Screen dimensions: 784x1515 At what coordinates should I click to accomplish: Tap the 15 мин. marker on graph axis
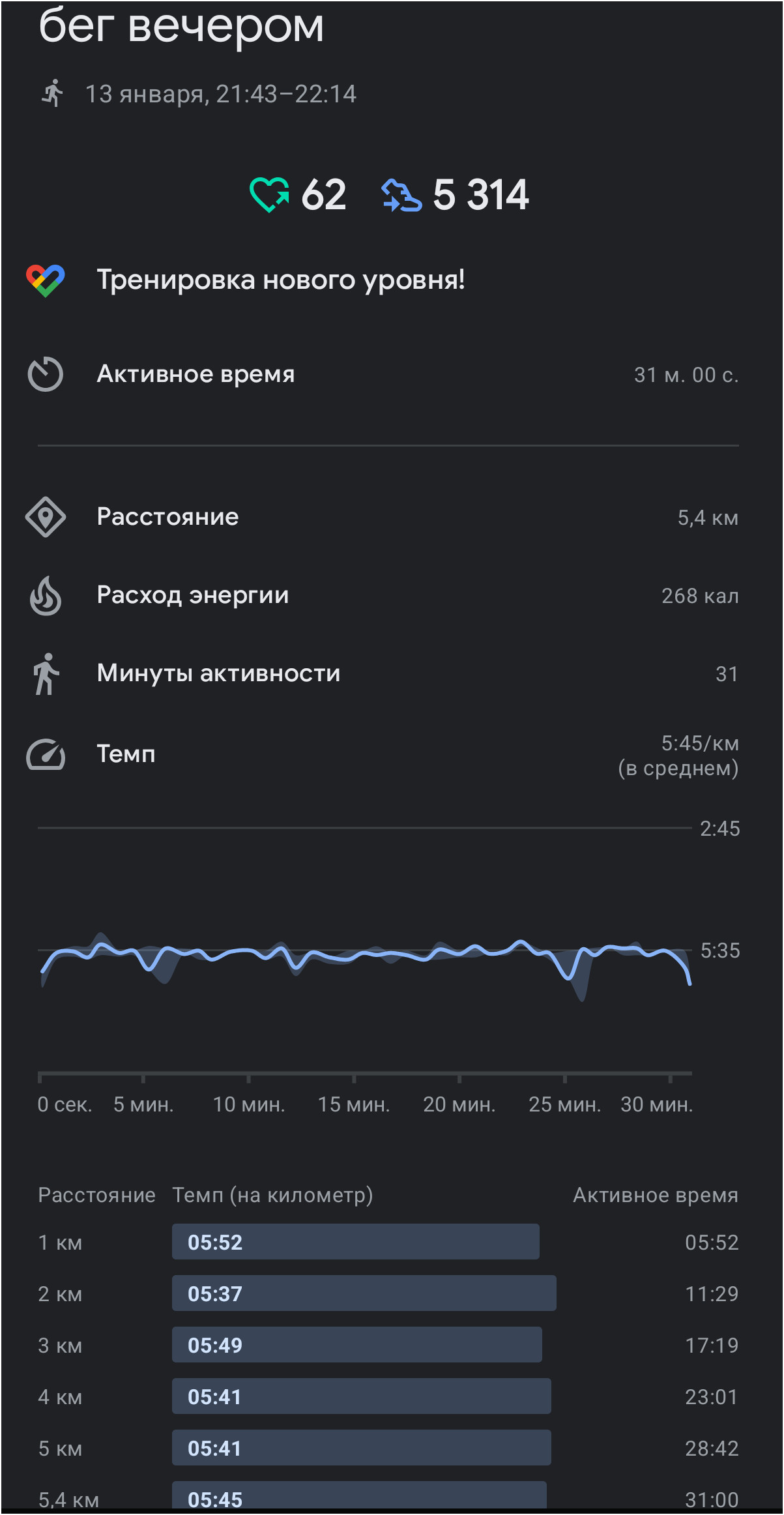click(x=354, y=1104)
